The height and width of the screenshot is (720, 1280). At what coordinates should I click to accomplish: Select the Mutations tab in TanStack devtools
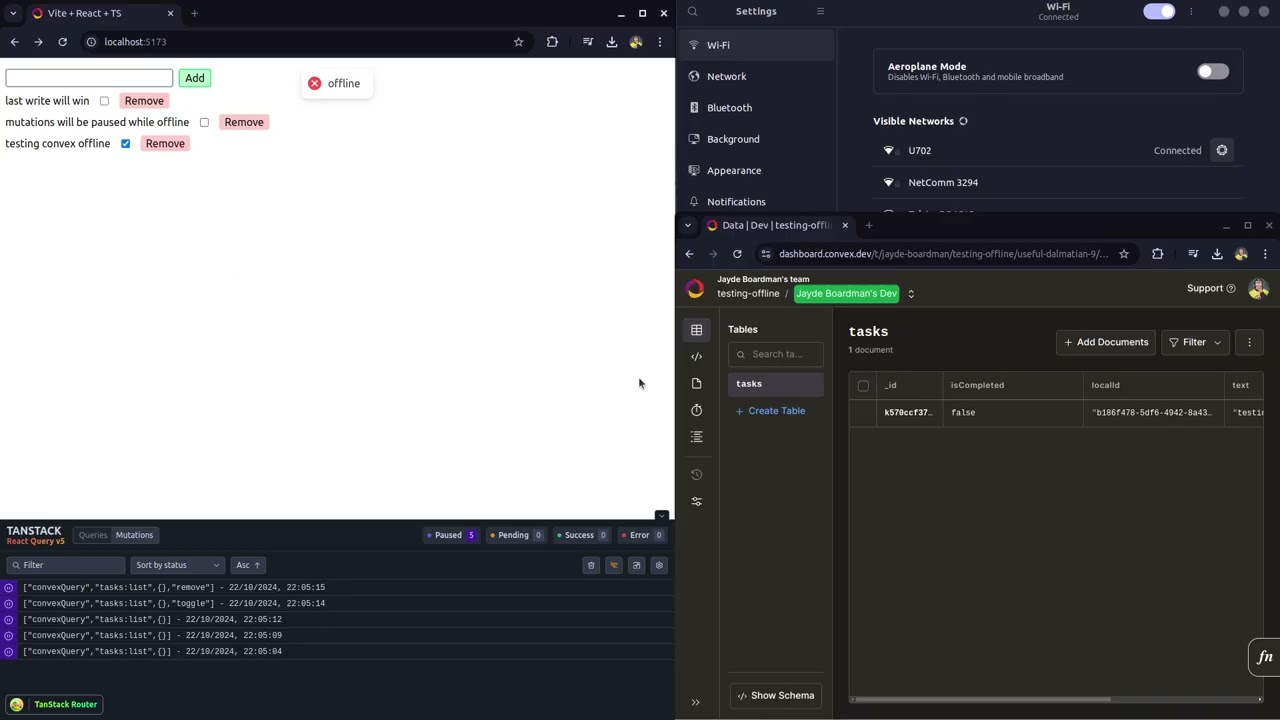134,535
